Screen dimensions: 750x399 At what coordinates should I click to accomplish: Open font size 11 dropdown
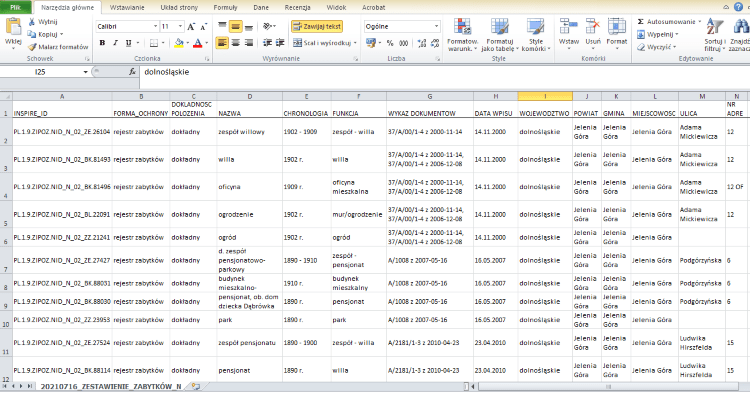pos(180,26)
